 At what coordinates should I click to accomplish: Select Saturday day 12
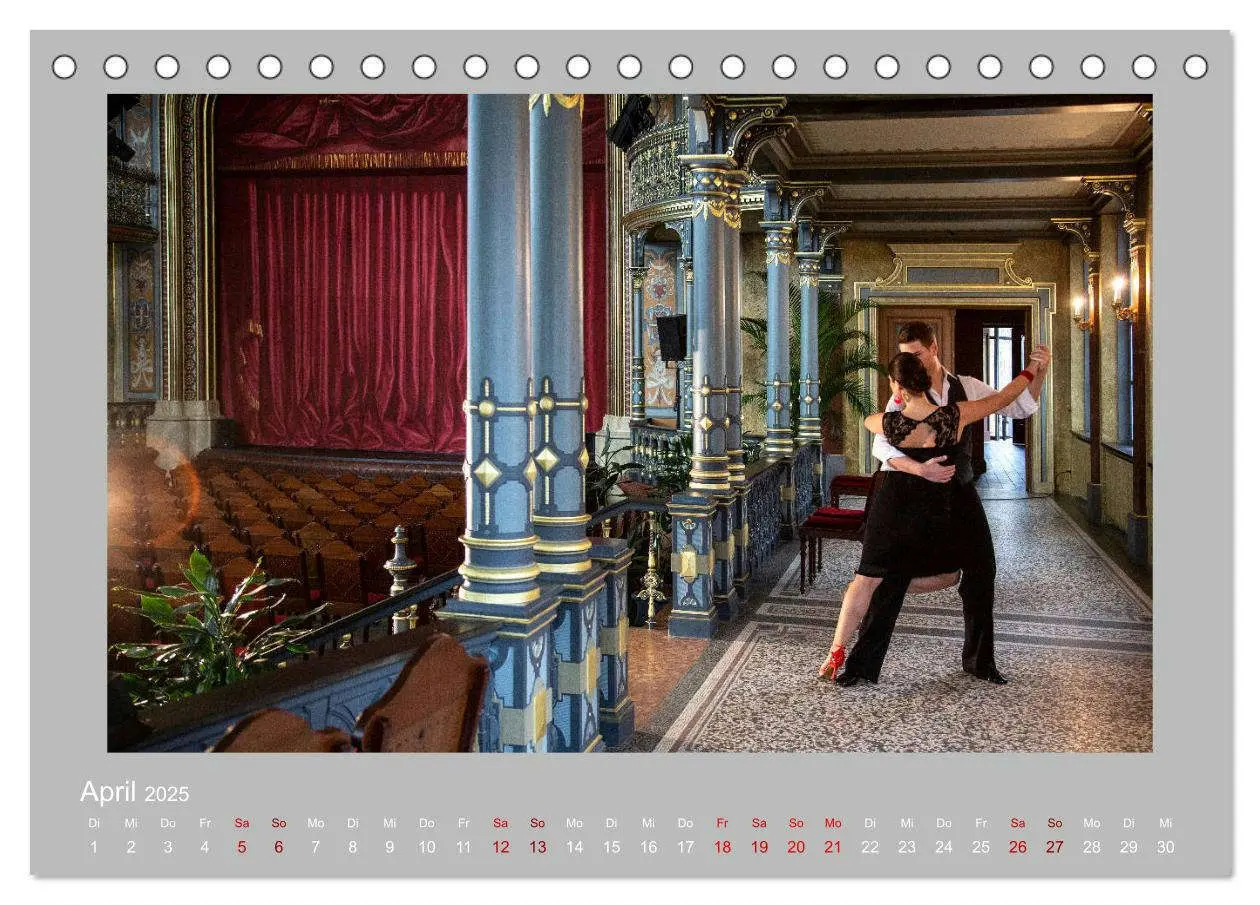501,847
